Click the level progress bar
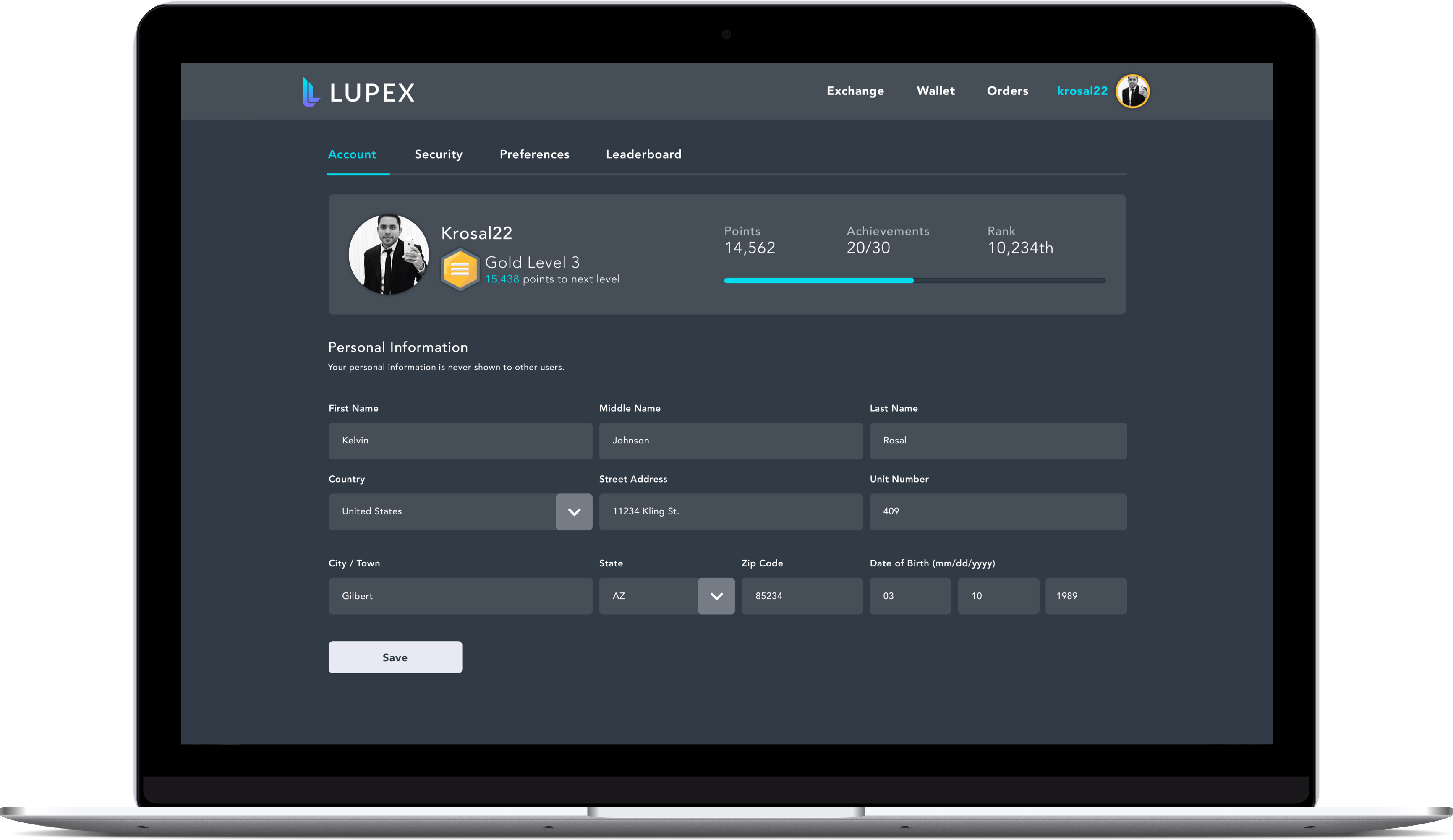Image resolution: width=1453 pixels, height=840 pixels. point(914,281)
